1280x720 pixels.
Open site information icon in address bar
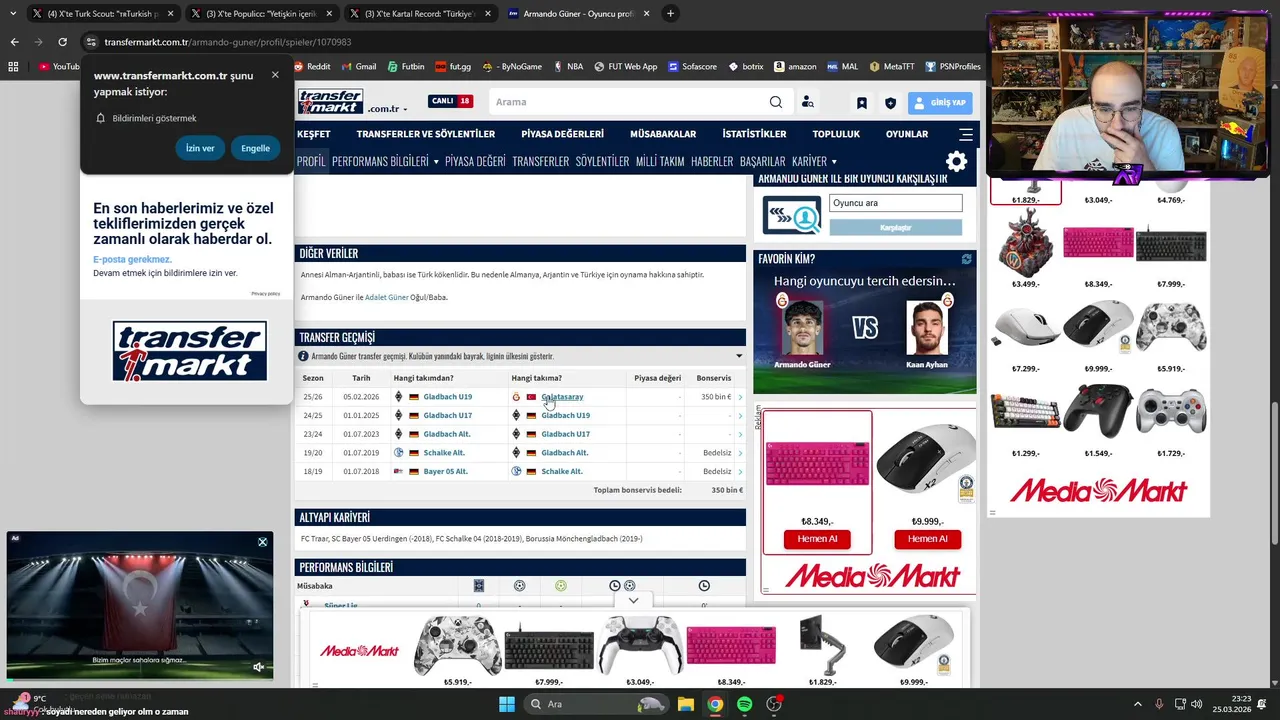point(91,42)
